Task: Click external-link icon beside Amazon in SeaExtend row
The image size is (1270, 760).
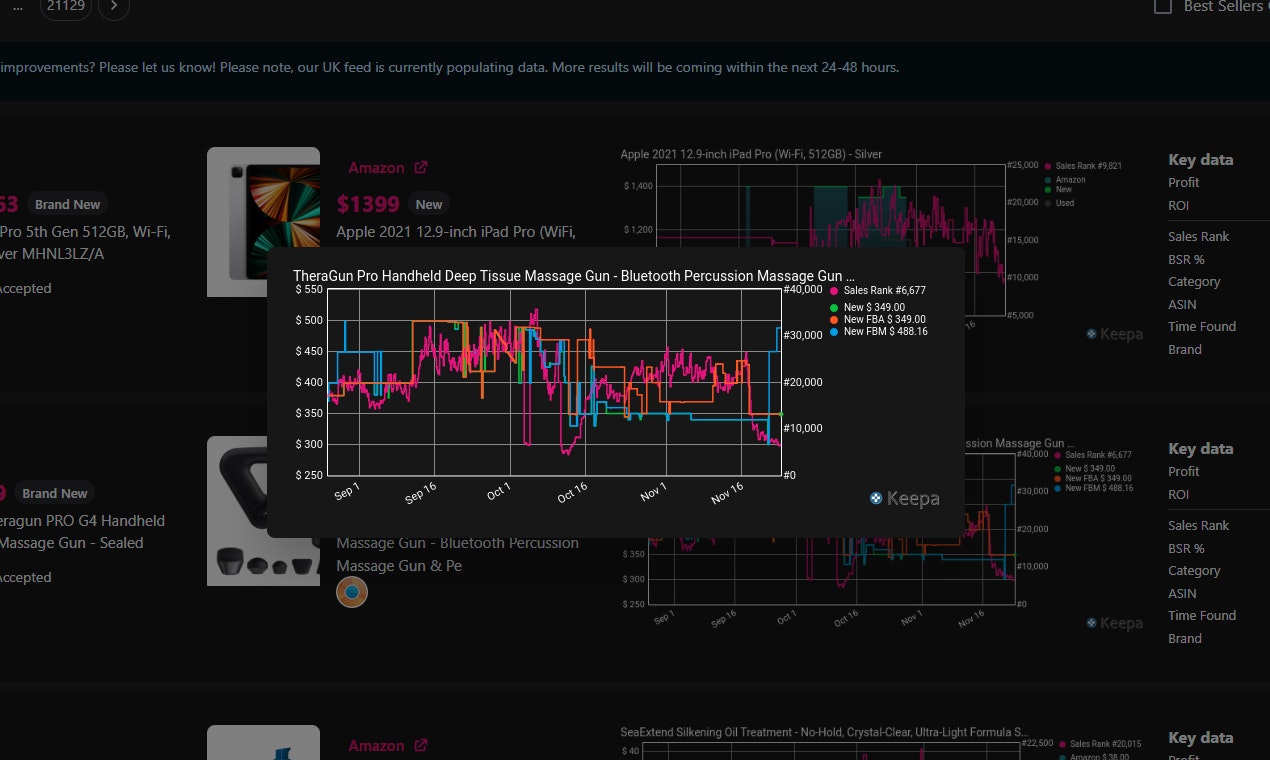Action: tap(421, 745)
